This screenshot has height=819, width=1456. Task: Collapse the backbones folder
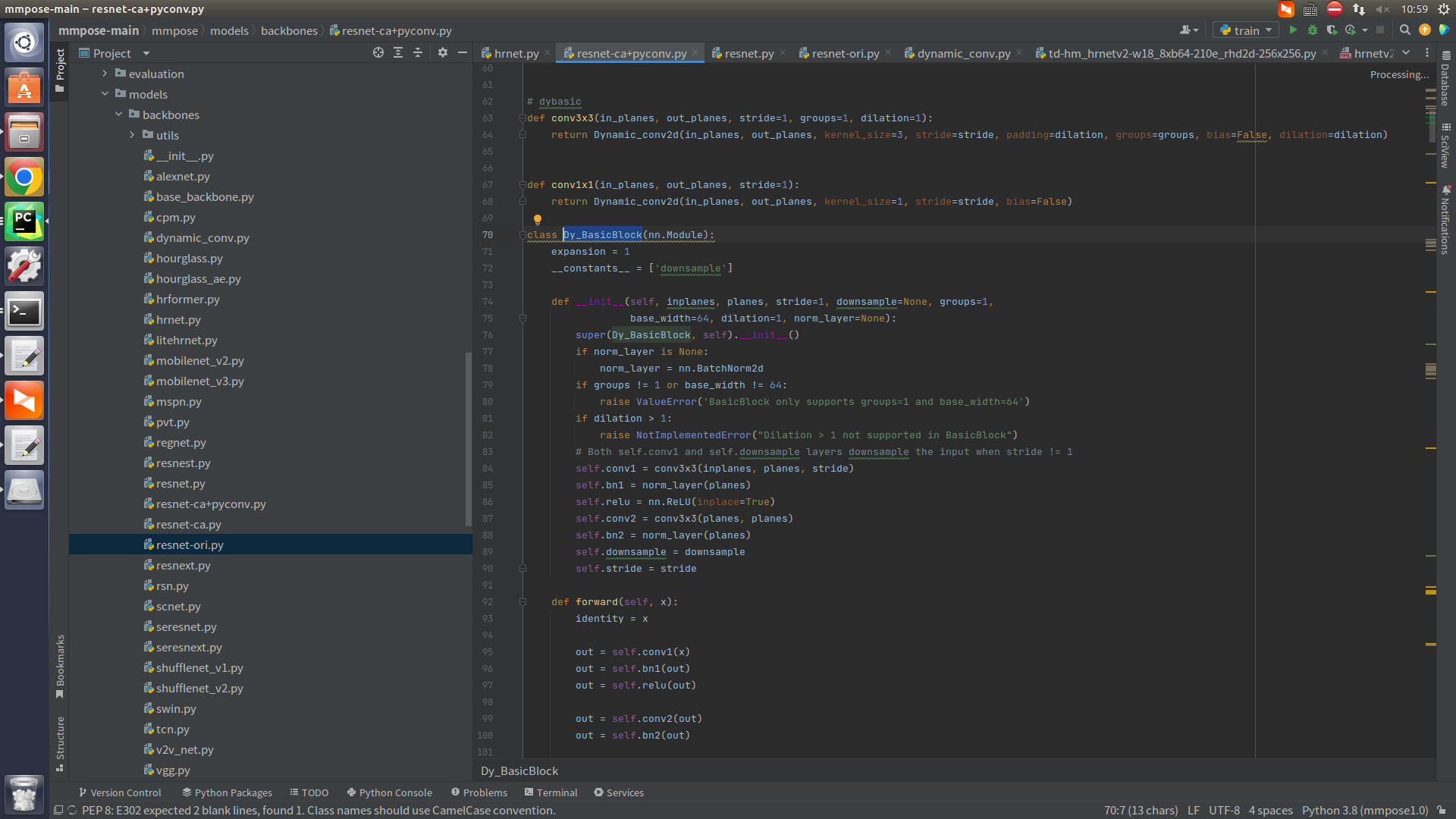(x=118, y=115)
